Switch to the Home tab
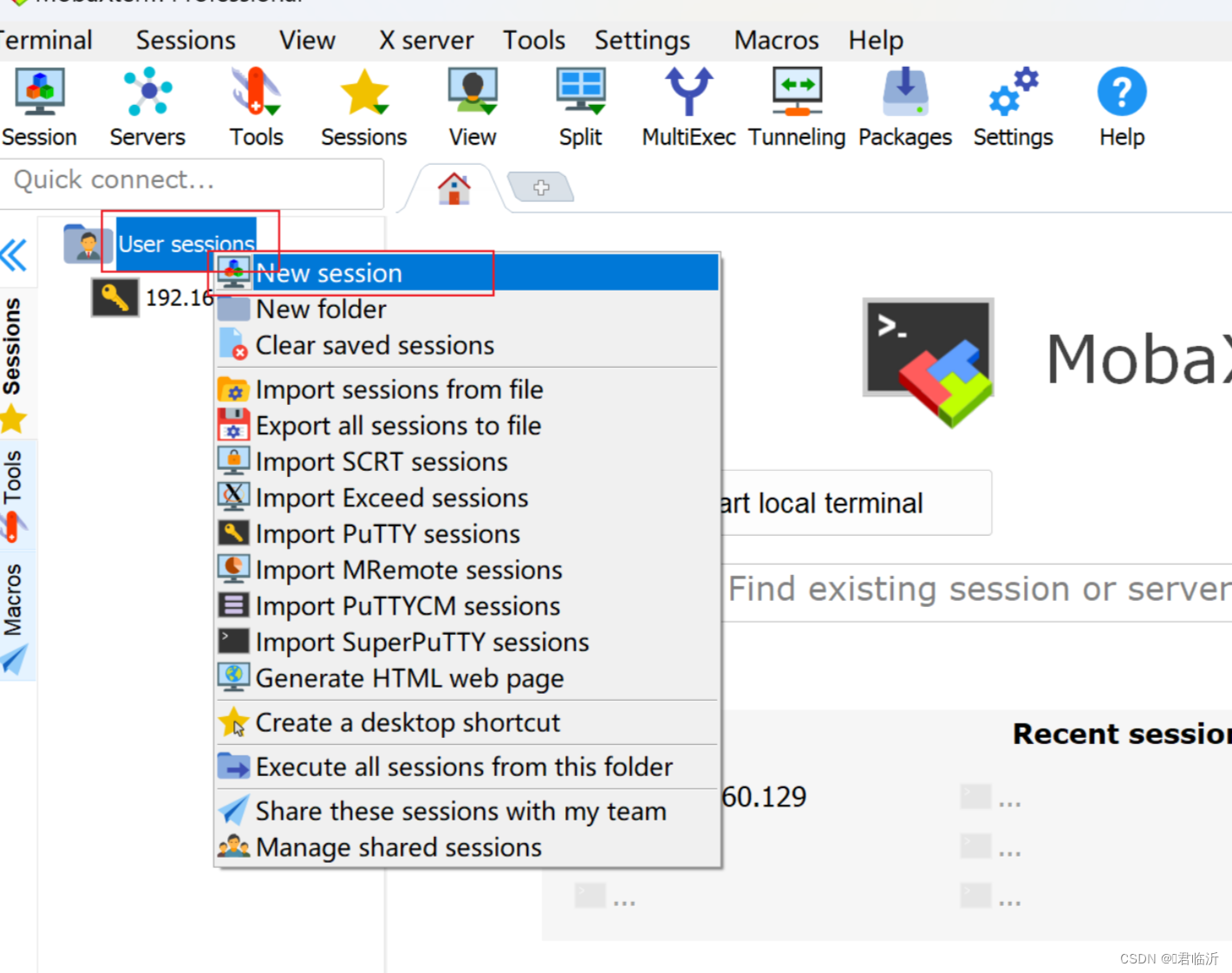The width and height of the screenshot is (1232, 973). click(x=453, y=188)
